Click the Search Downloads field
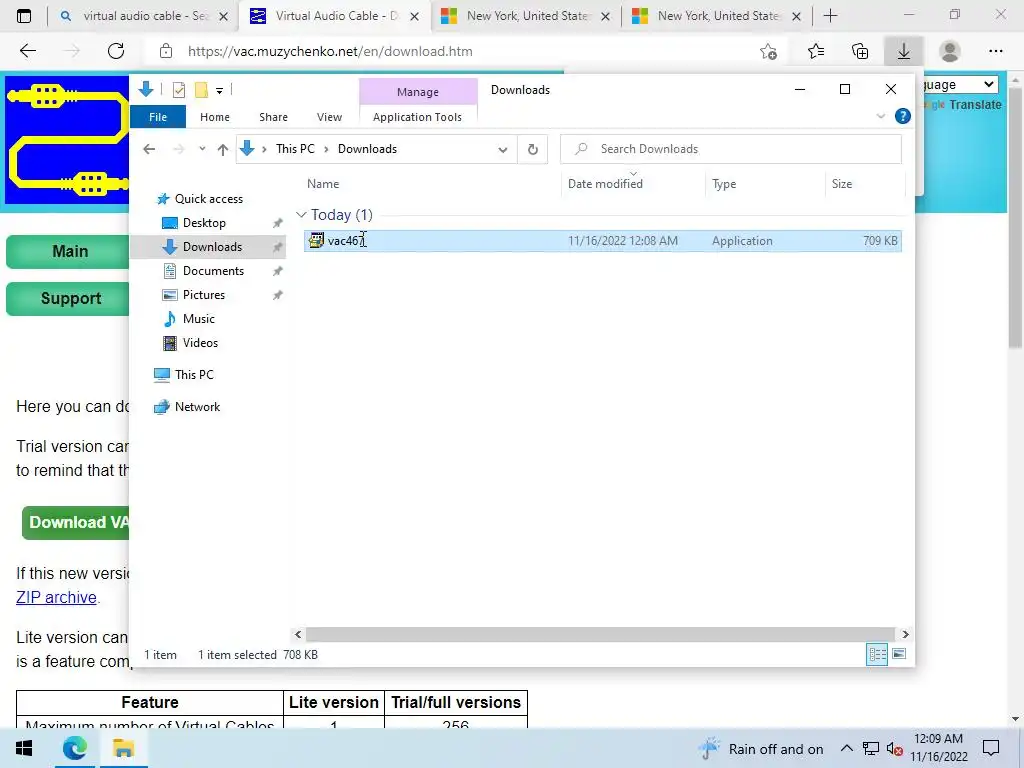Screen dimensions: 1024x768 coord(731,149)
